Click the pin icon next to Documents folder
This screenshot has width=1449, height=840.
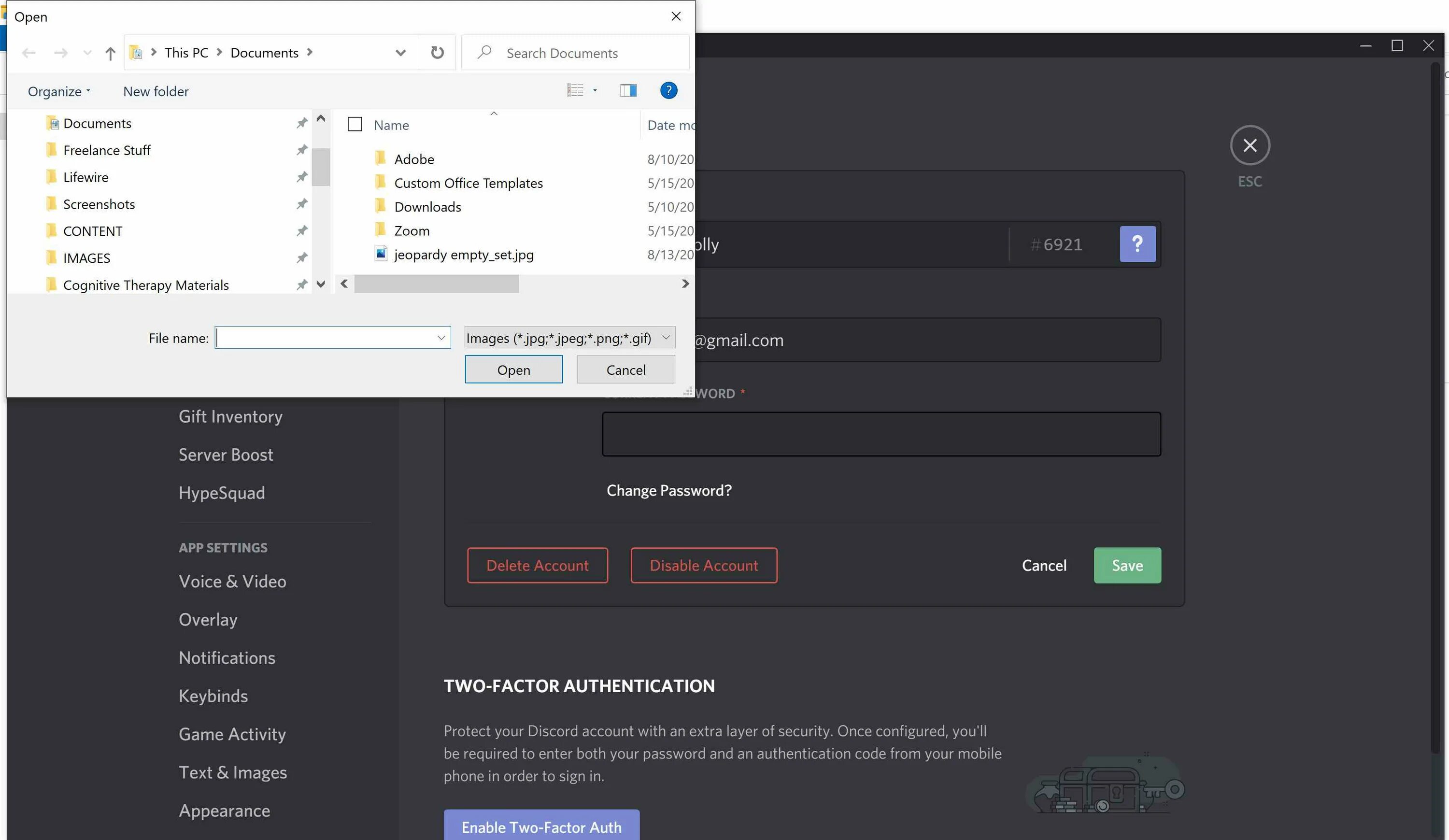[300, 122]
